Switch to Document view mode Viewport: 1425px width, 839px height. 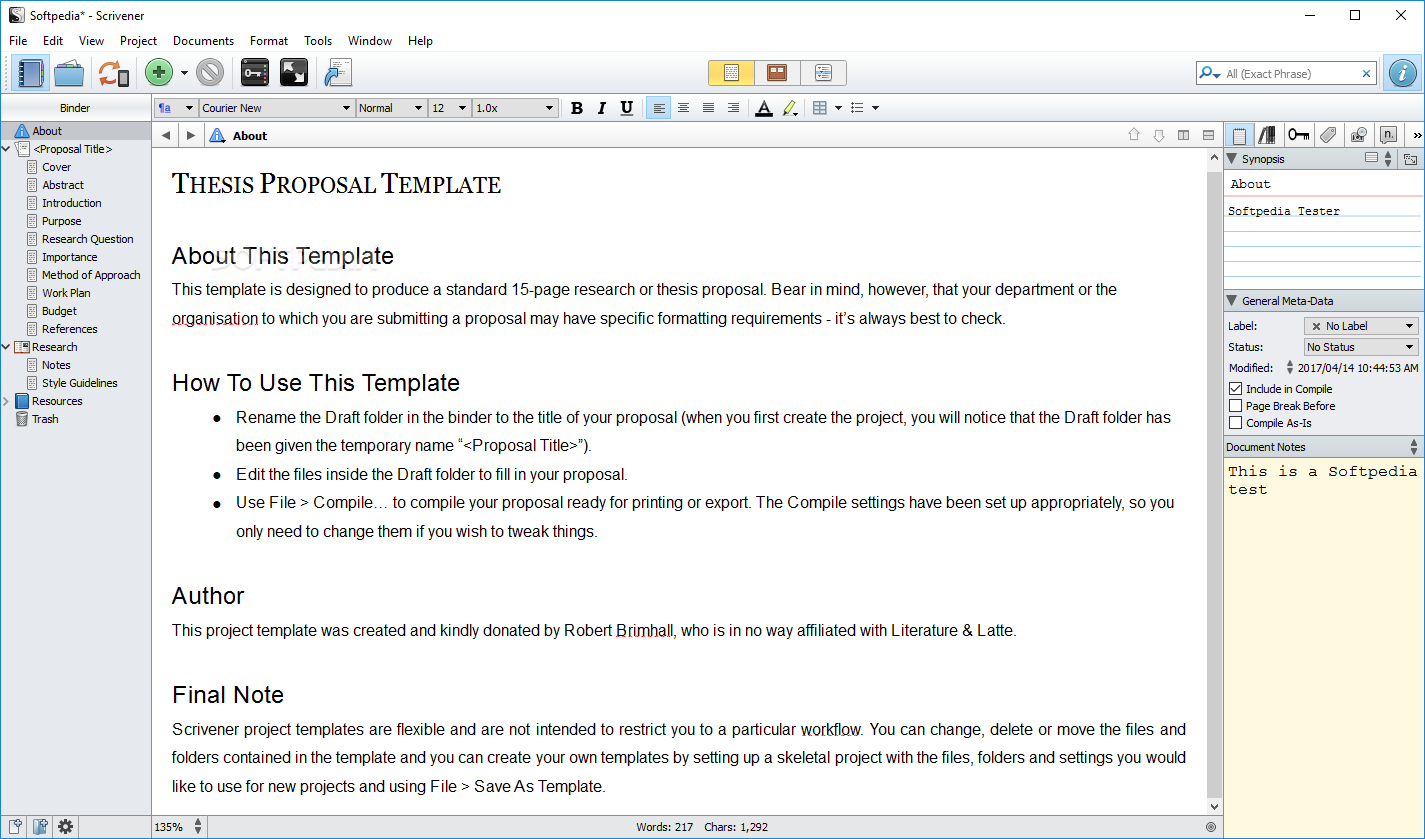coord(731,73)
